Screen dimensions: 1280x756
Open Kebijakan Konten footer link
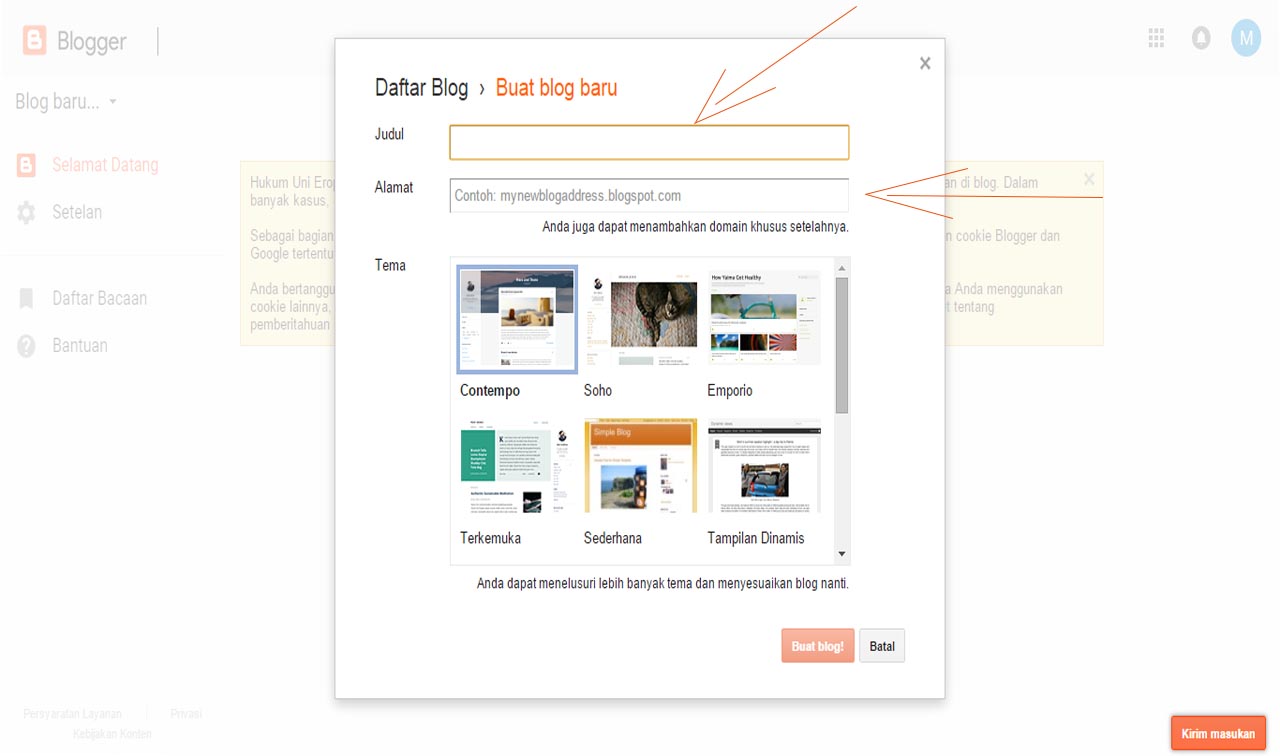(112, 735)
